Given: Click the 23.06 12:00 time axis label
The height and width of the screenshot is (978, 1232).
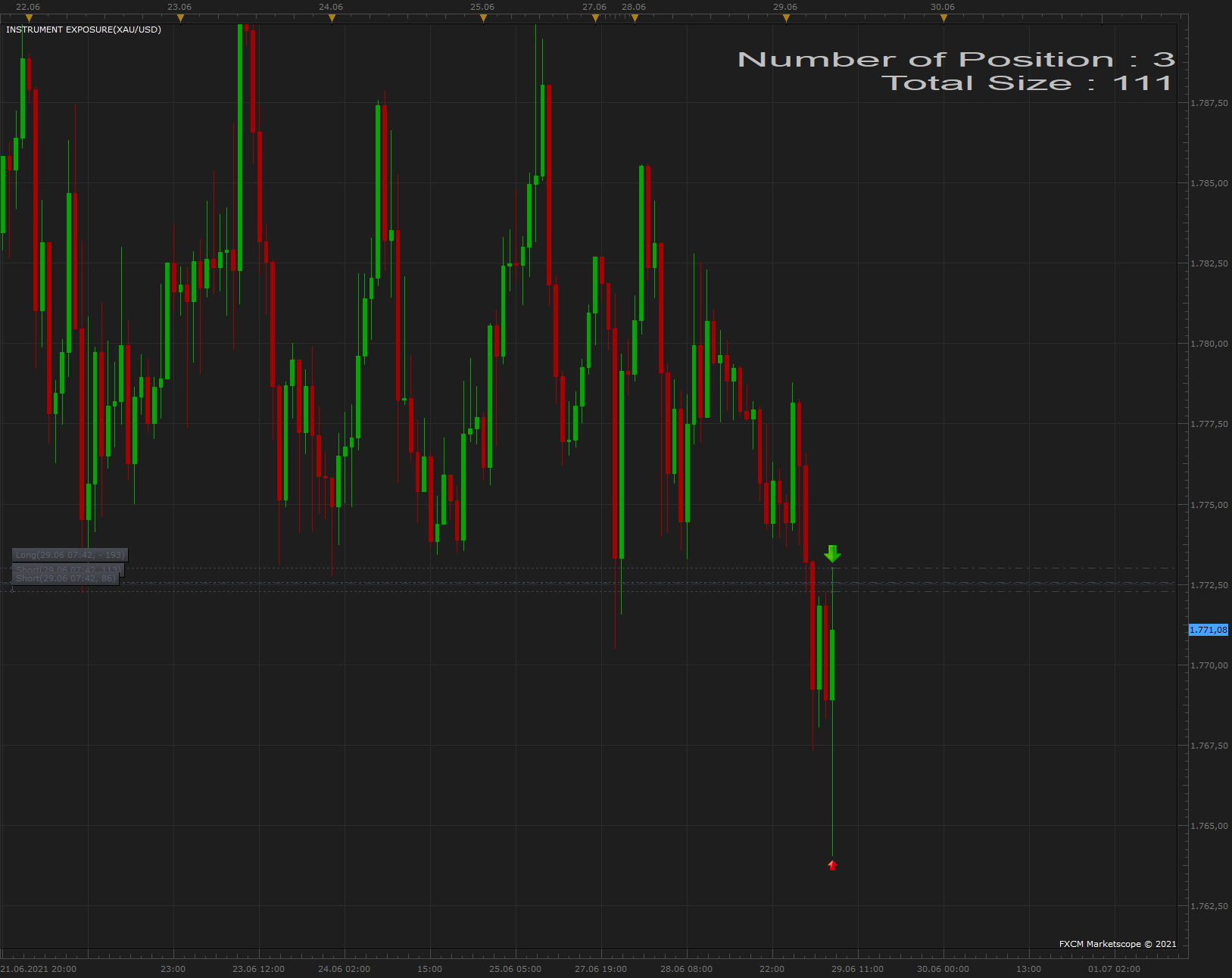Looking at the screenshot, I should [x=259, y=969].
